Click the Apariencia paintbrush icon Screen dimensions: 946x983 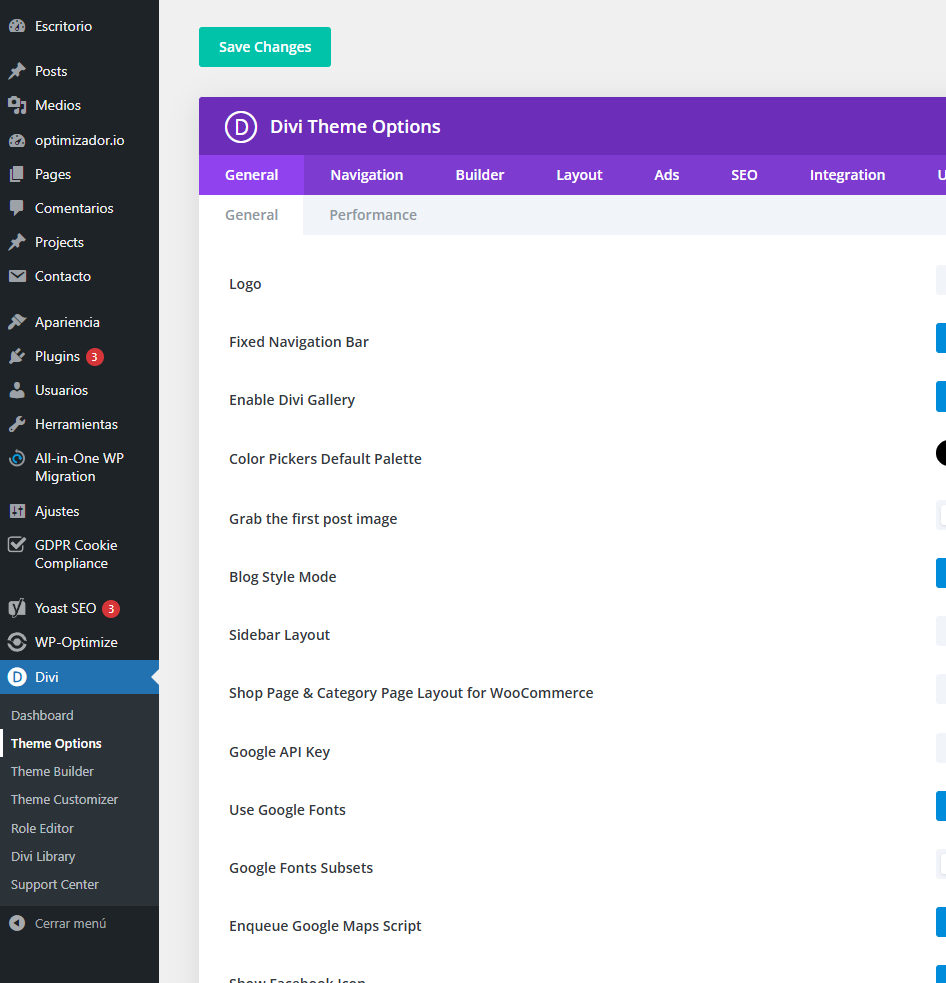(17, 322)
